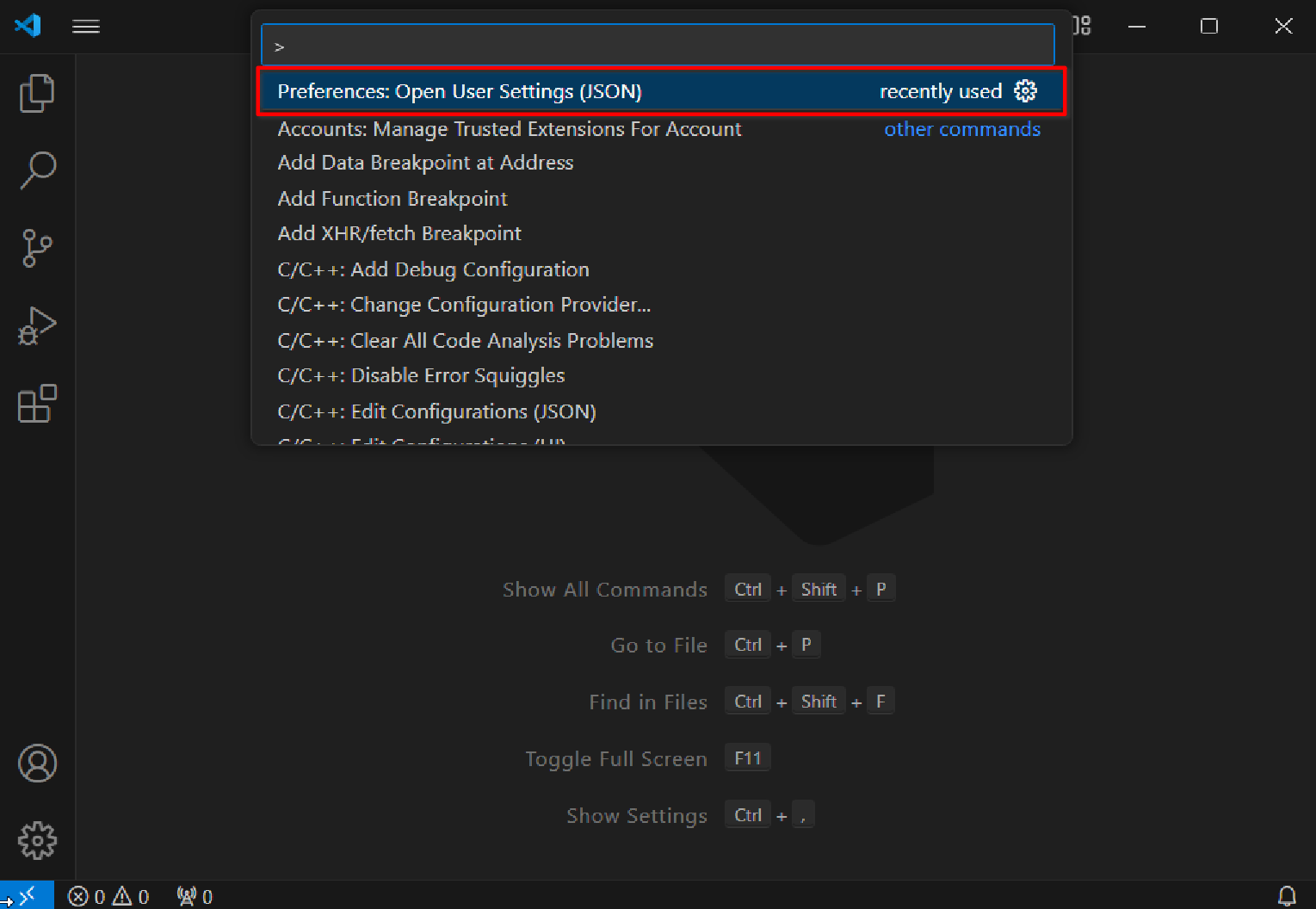
Task: Click the notifications bell in status bar
Action: pyautogui.click(x=1287, y=896)
